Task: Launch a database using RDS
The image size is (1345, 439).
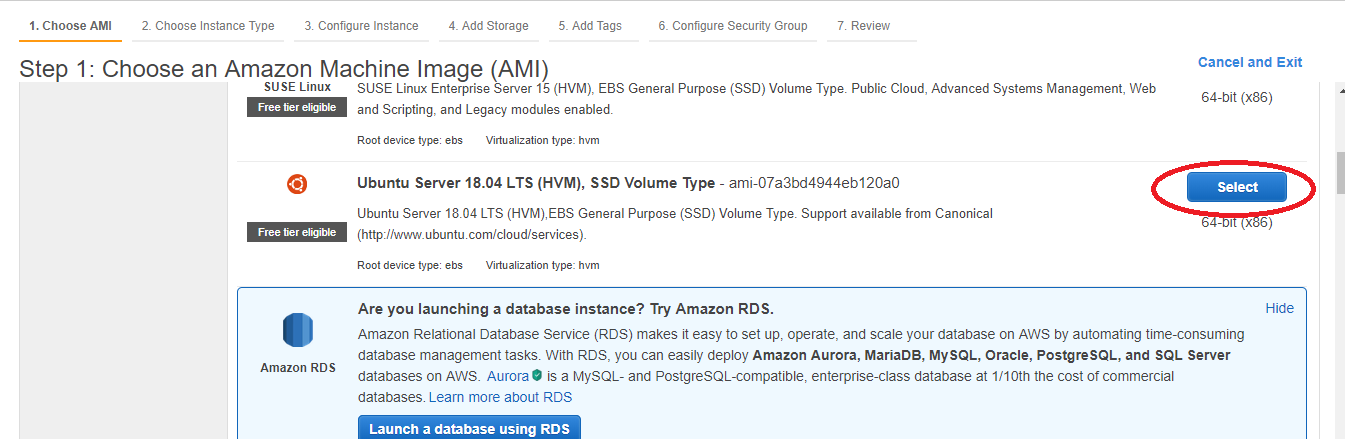Action: click(469, 429)
